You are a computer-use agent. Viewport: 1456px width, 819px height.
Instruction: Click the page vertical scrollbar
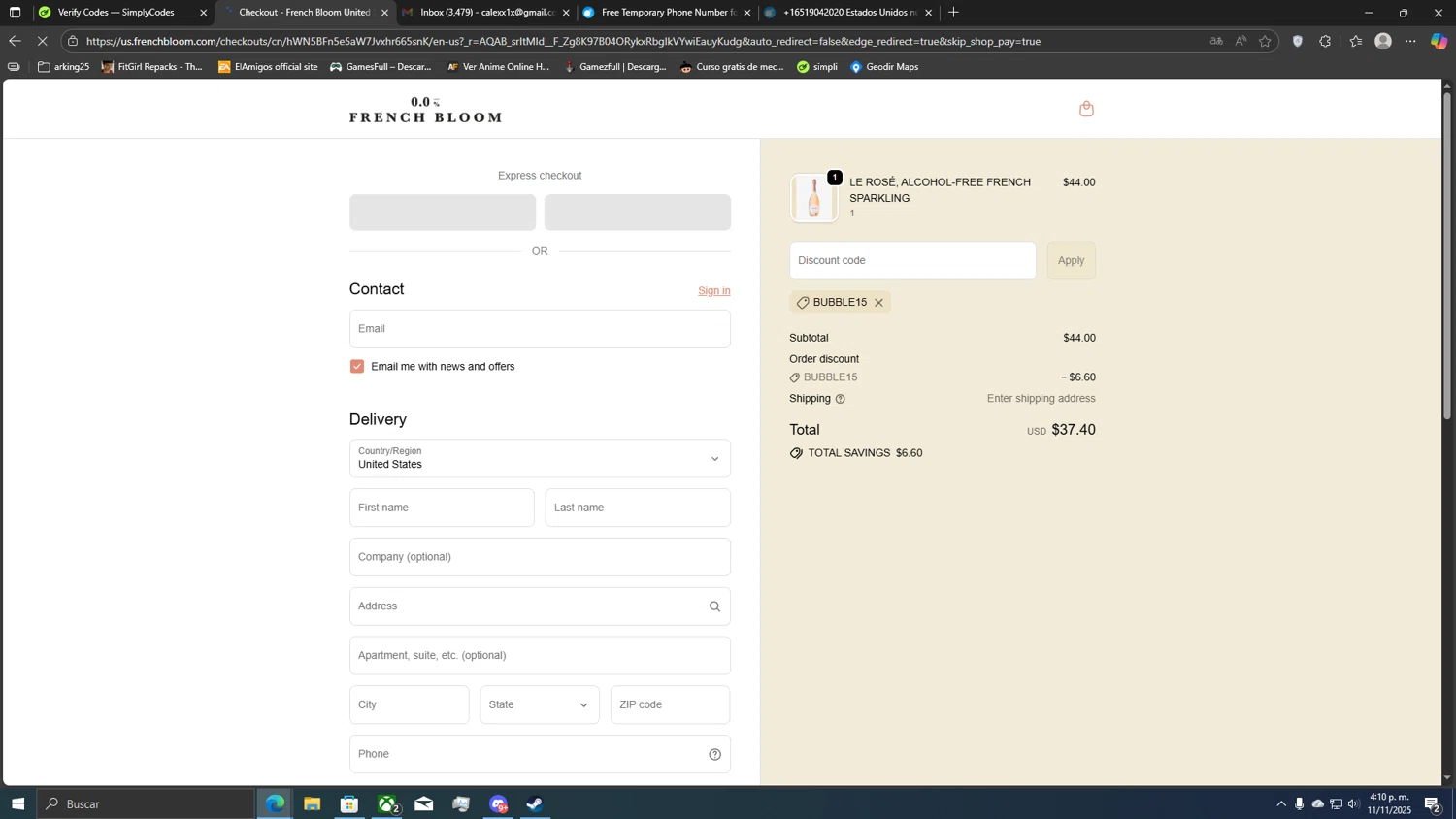click(x=1446, y=257)
